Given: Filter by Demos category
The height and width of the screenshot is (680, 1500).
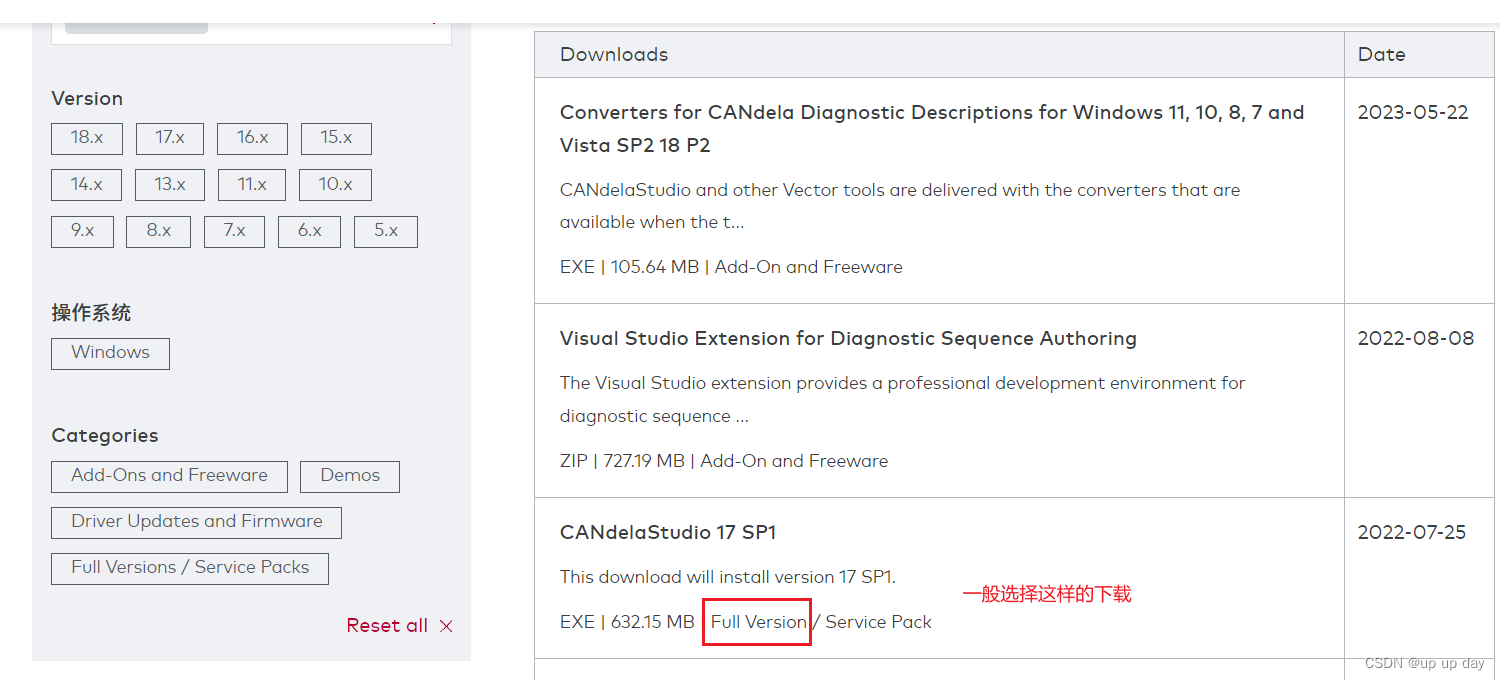Looking at the screenshot, I should pos(350,476).
